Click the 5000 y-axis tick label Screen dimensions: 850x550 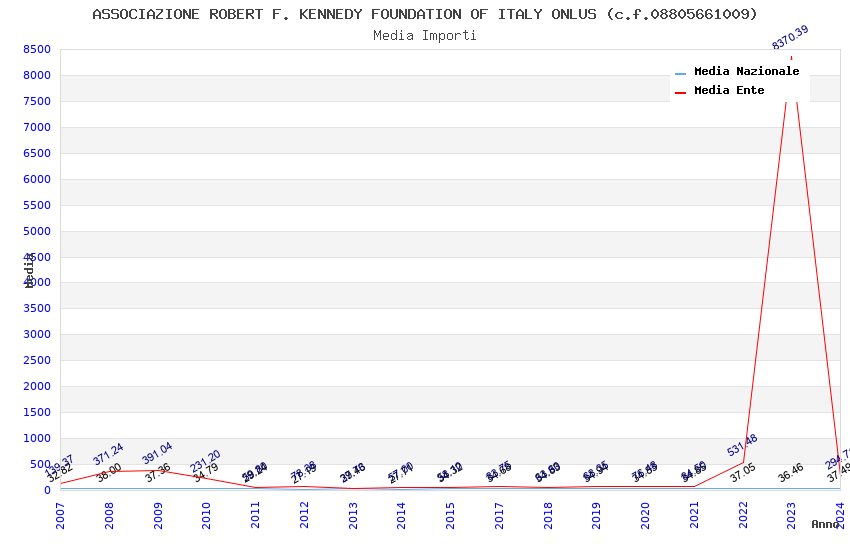point(37,231)
